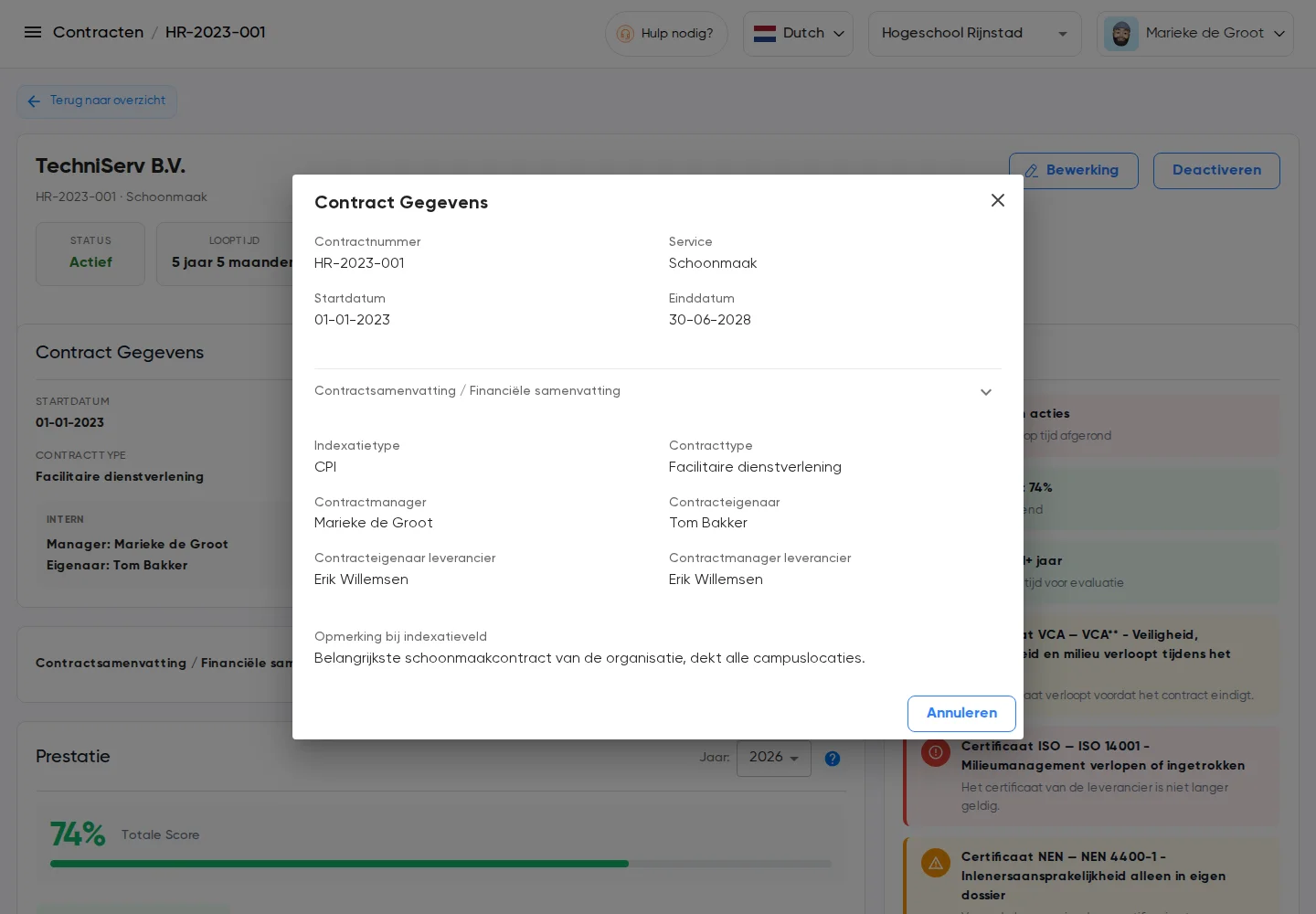The image size is (1316, 914).
Task: Click the Certificaat NEN 4400-1 alert title
Action: point(1093,877)
